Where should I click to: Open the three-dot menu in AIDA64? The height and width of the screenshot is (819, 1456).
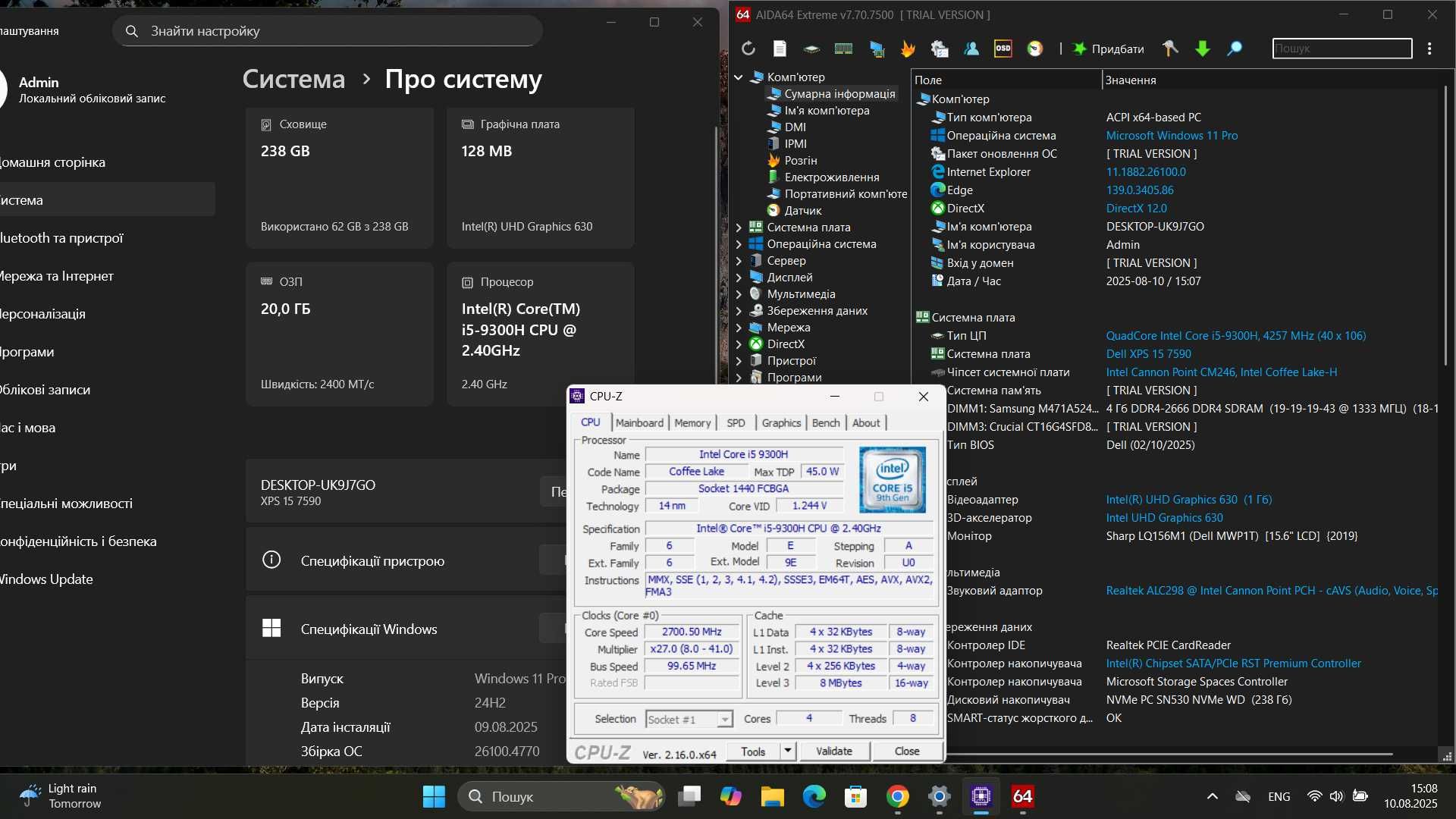1429,49
